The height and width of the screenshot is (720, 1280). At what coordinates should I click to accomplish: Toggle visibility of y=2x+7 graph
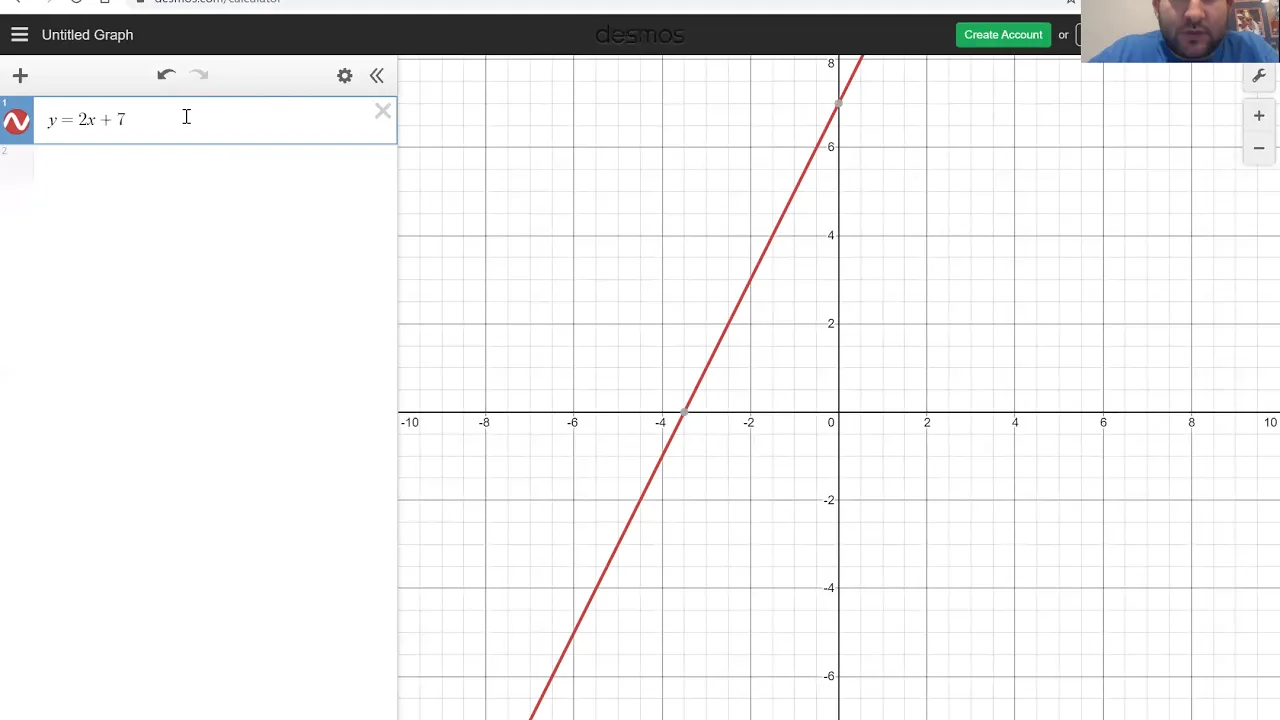coord(16,122)
